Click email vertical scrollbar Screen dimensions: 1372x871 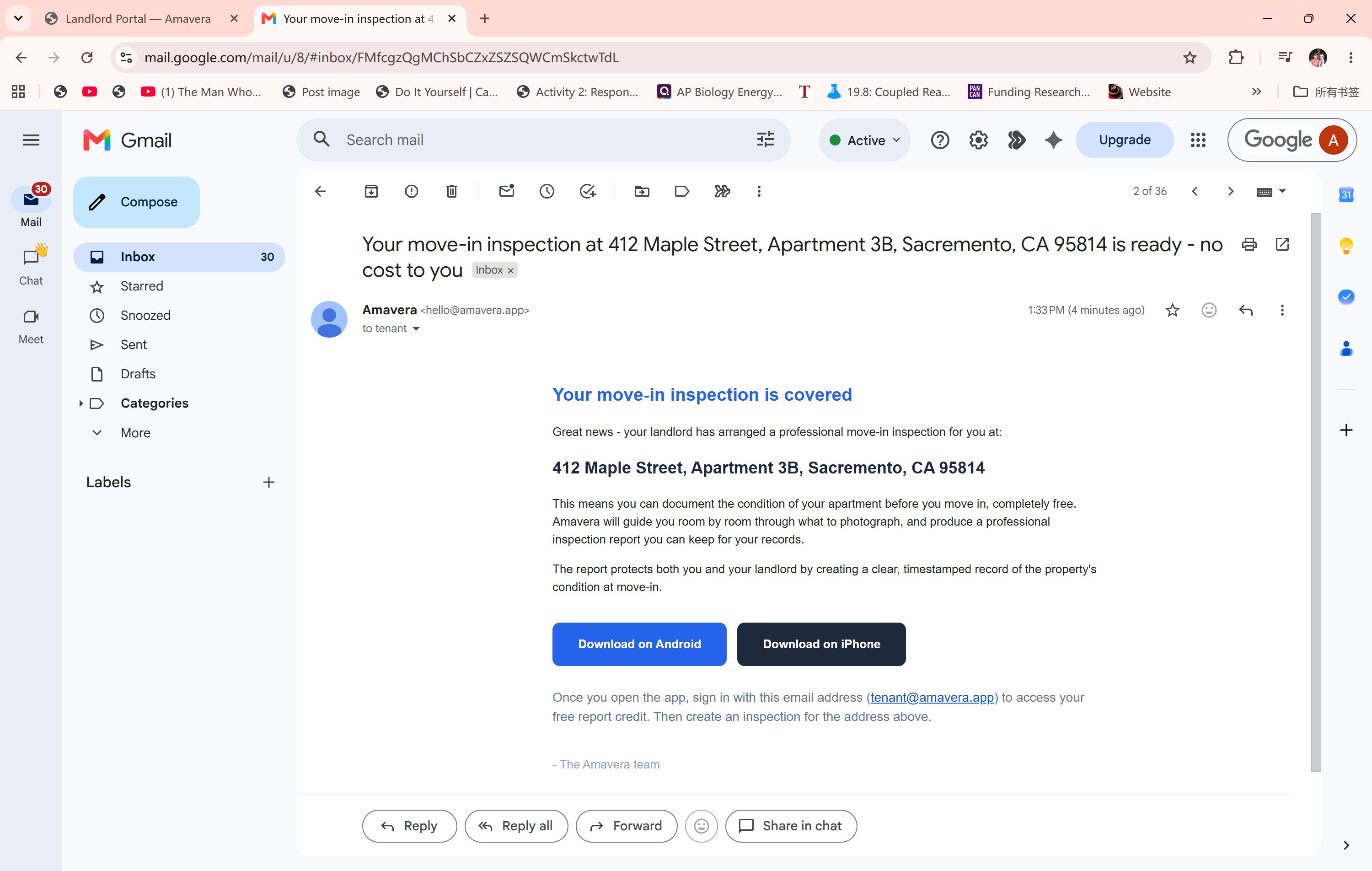coord(1315,493)
